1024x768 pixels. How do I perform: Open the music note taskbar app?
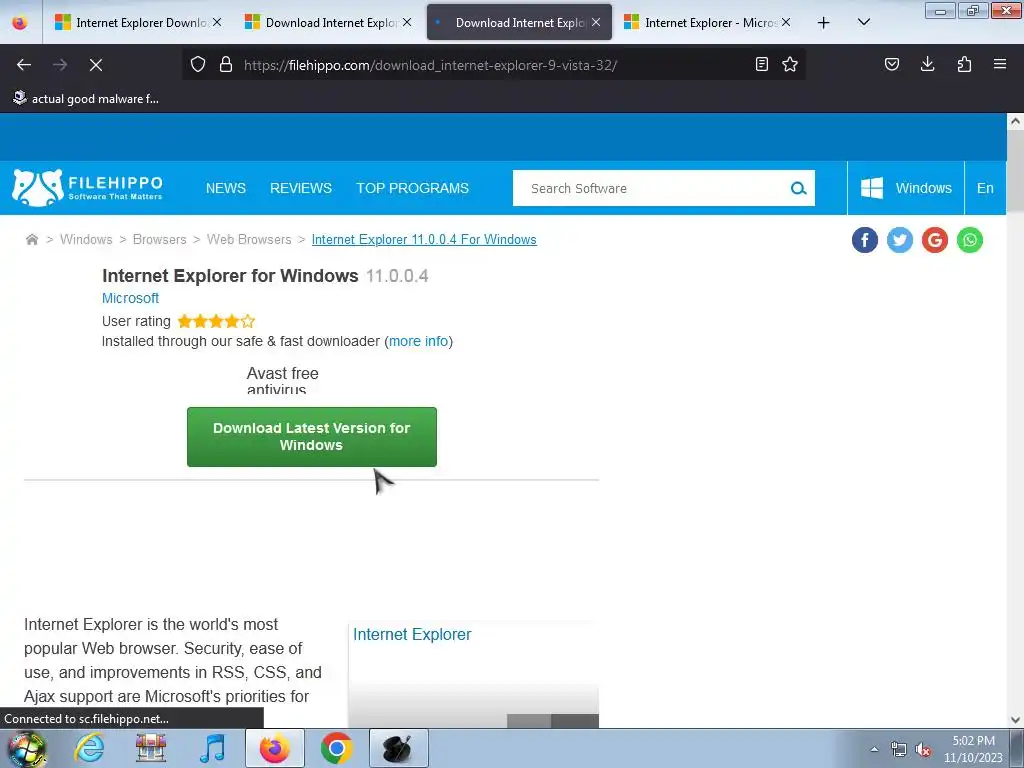(x=213, y=748)
